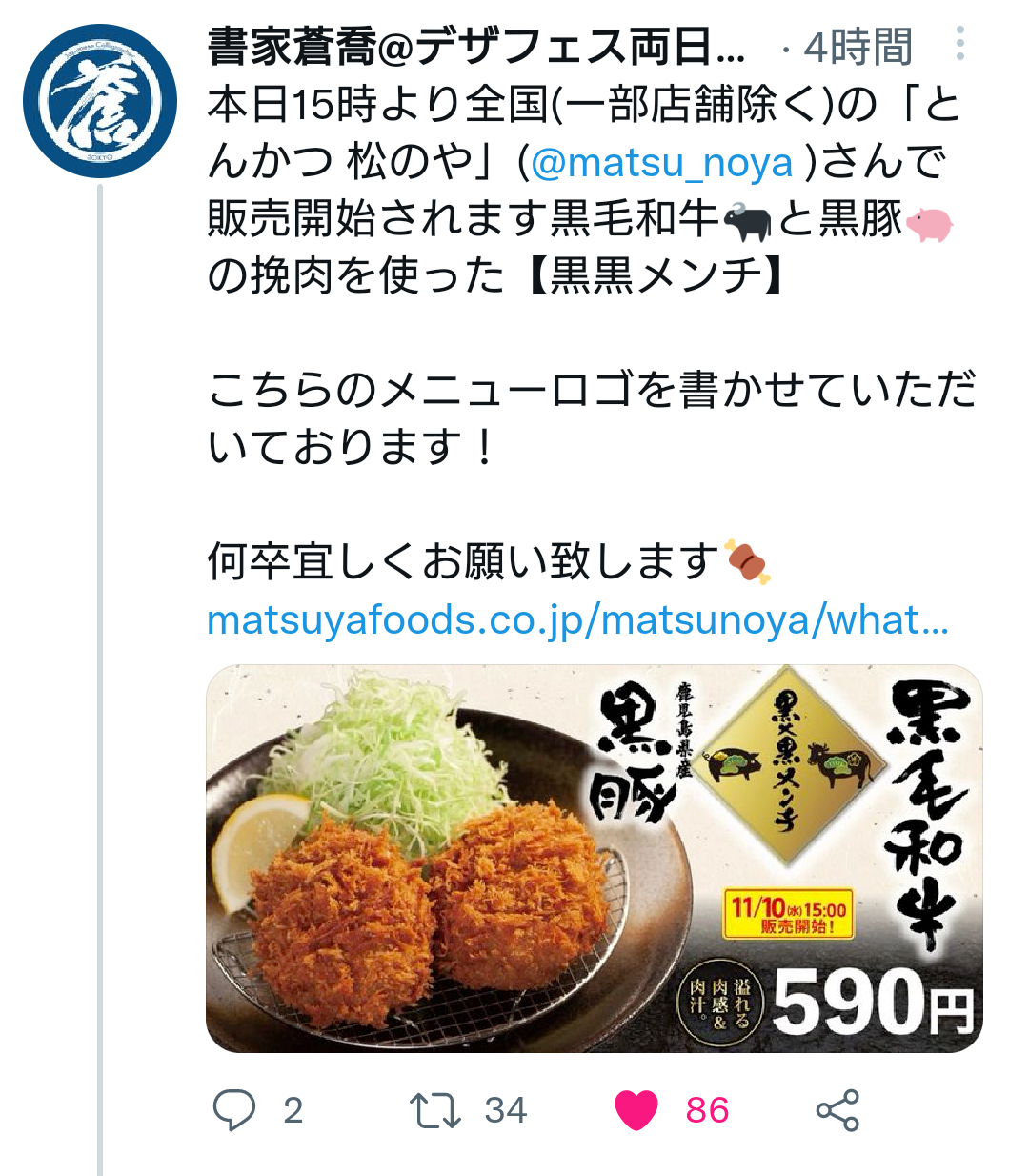Tap the pig emoji after 黒豚

click(x=929, y=223)
